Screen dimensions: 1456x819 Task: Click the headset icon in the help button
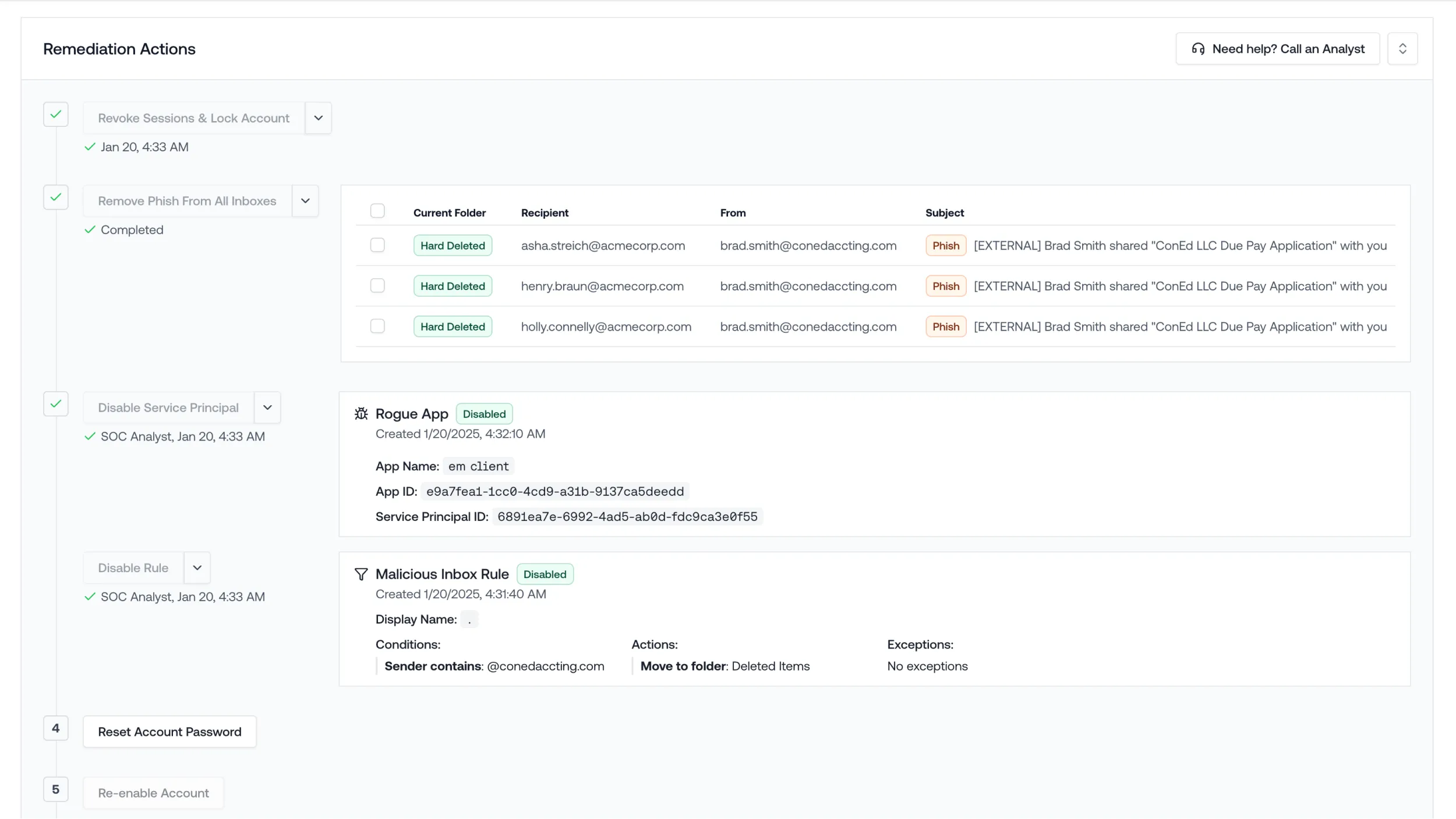click(1197, 49)
